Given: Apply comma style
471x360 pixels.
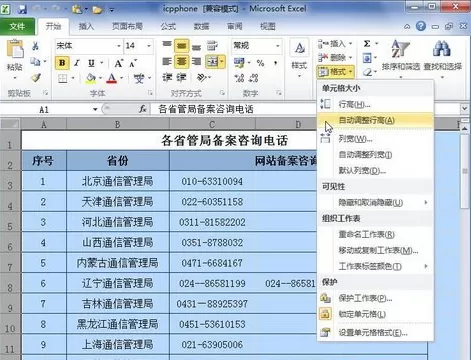Looking at the screenshot, I should click(x=275, y=63).
